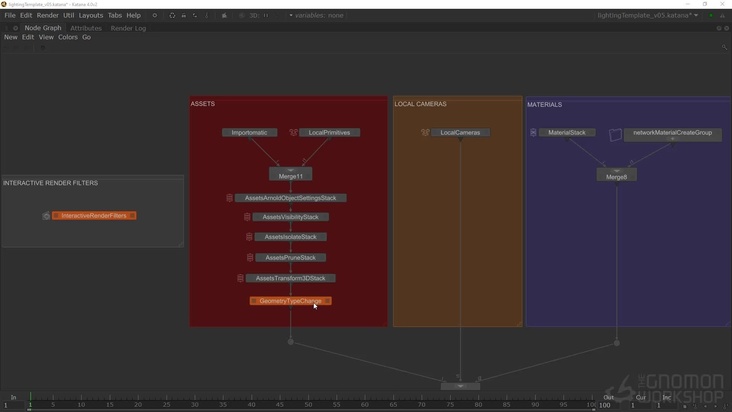
Task: Switch to the Node Graph tab
Action: (42, 28)
